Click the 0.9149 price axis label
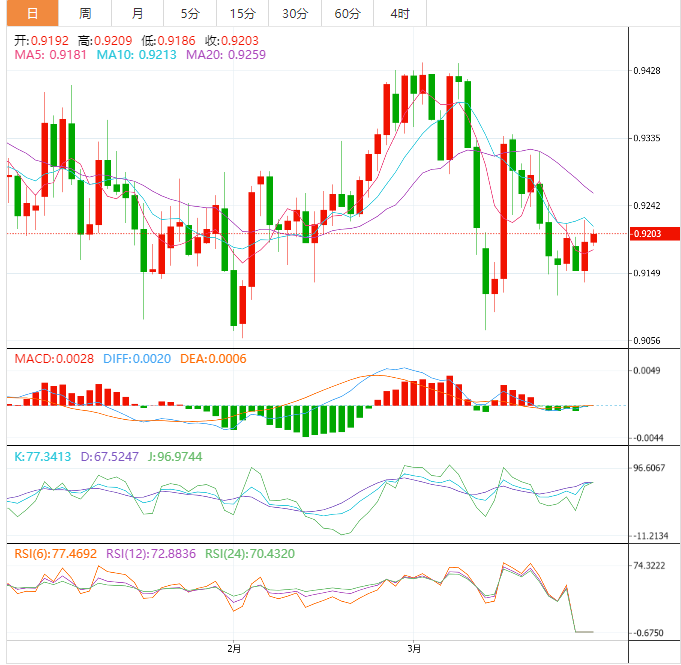This screenshot has width=681, height=665. click(x=647, y=273)
